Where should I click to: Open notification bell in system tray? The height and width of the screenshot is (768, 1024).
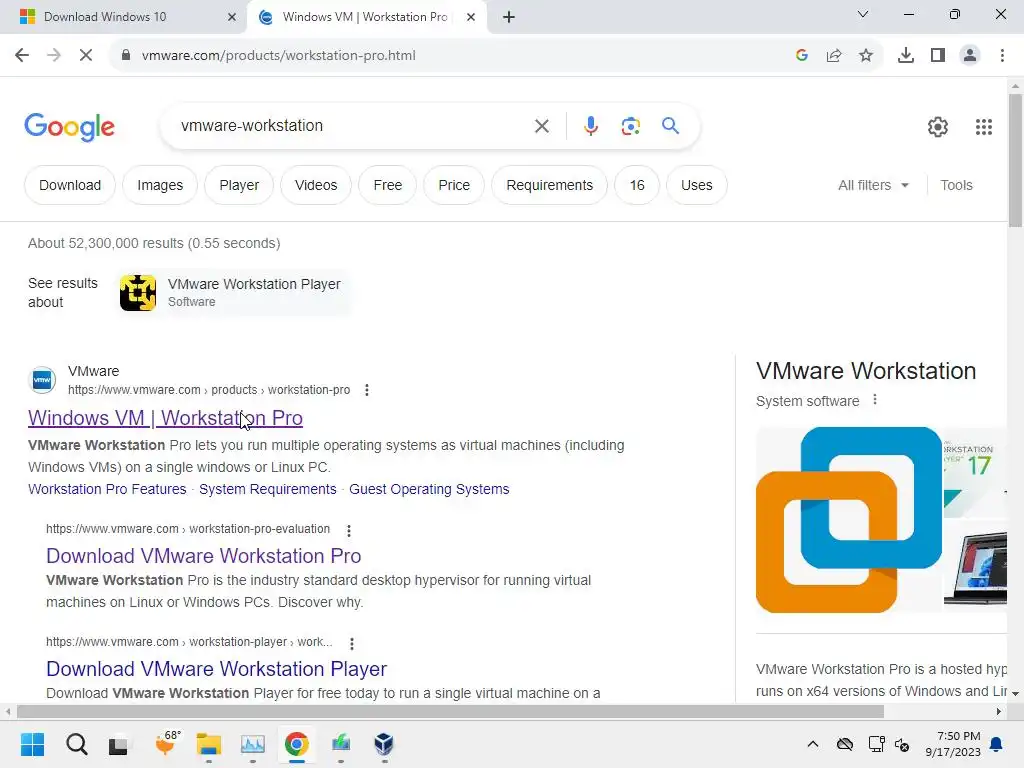point(997,744)
